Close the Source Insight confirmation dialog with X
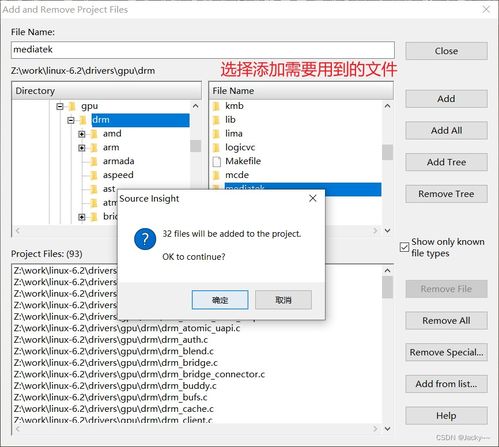This screenshot has width=499, height=447. click(313, 198)
